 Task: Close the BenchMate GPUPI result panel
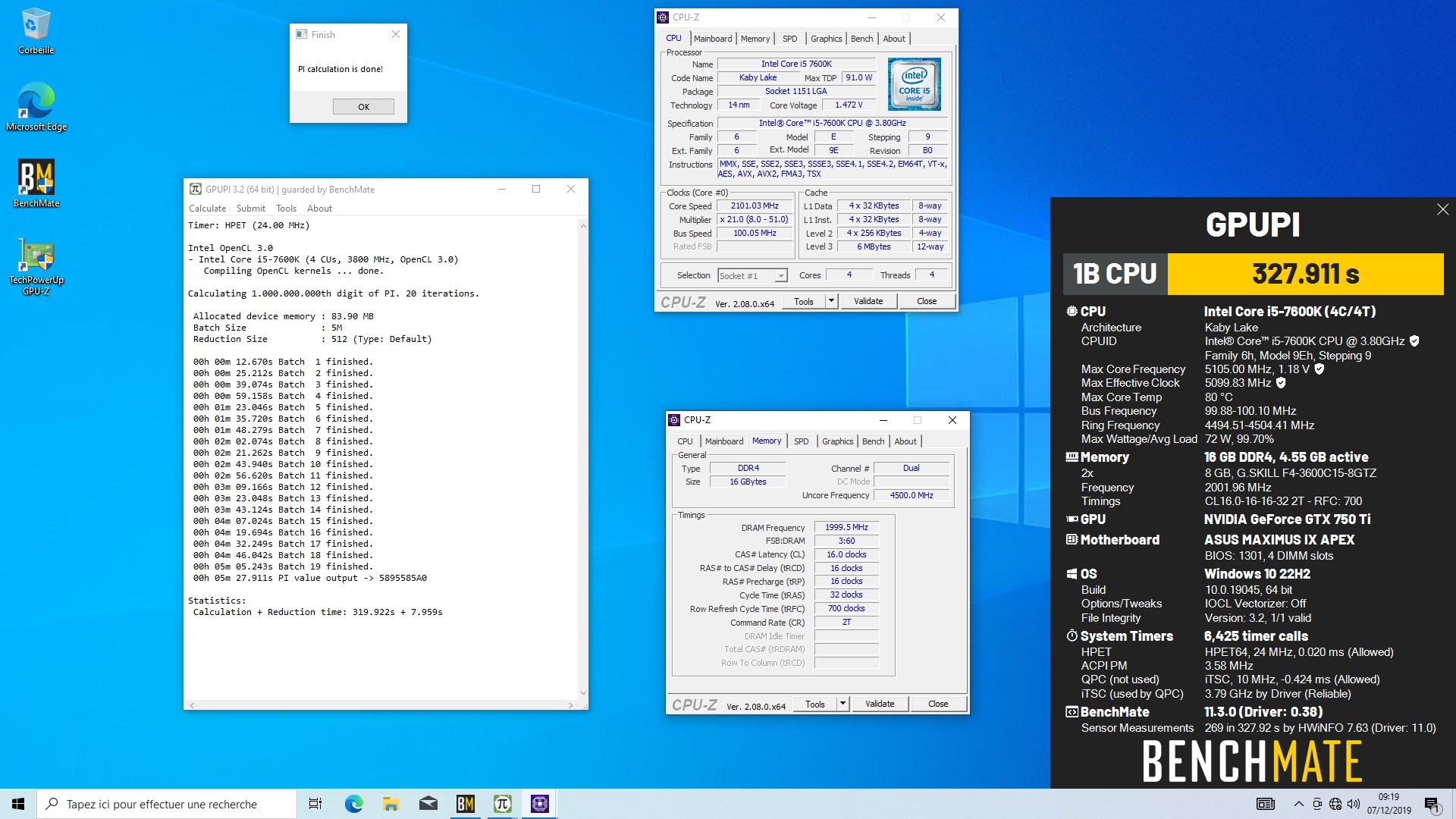1442,209
